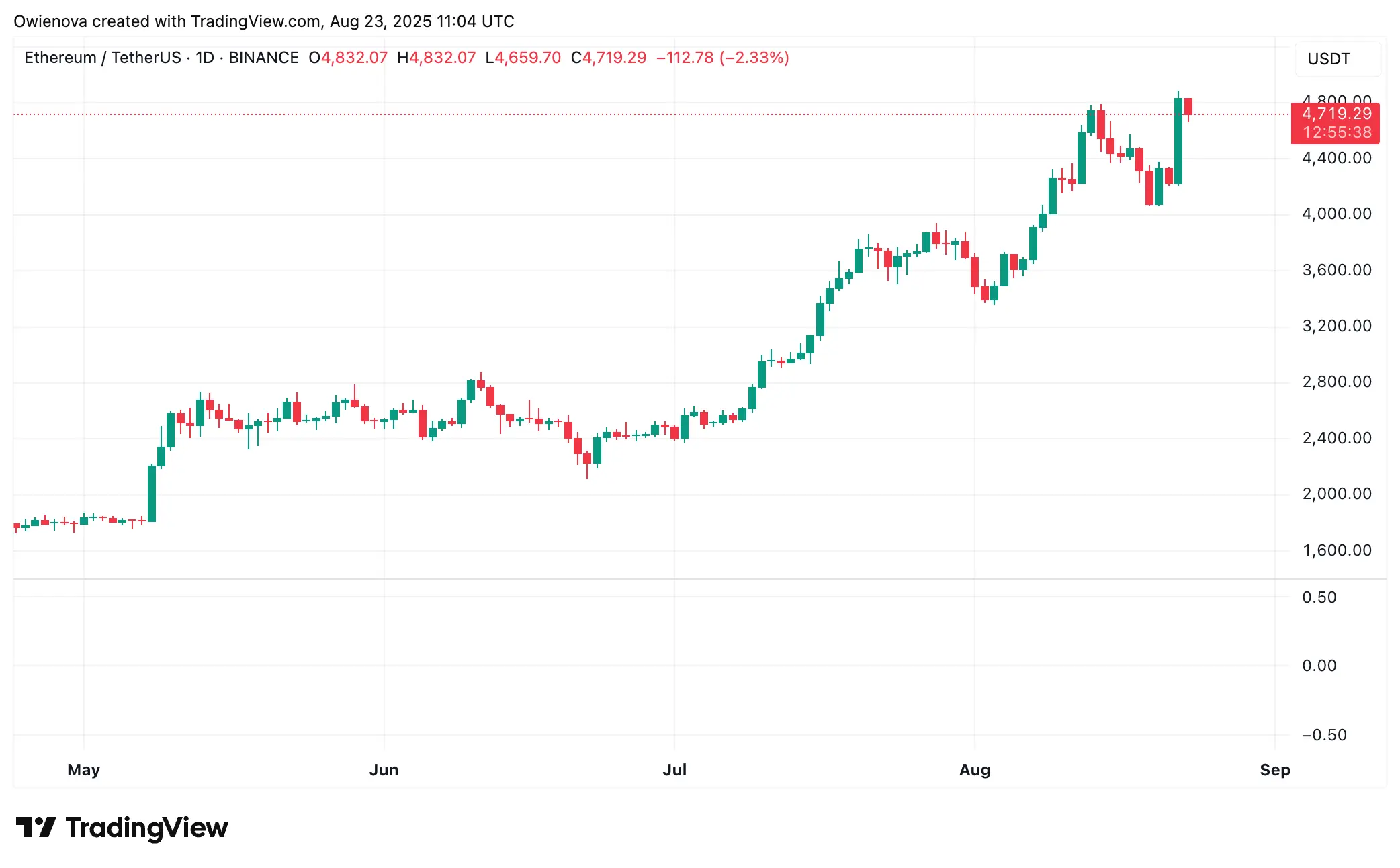Click the latest red candlestick at chart top
The height and width of the screenshot is (868, 1400).
coord(1188,107)
